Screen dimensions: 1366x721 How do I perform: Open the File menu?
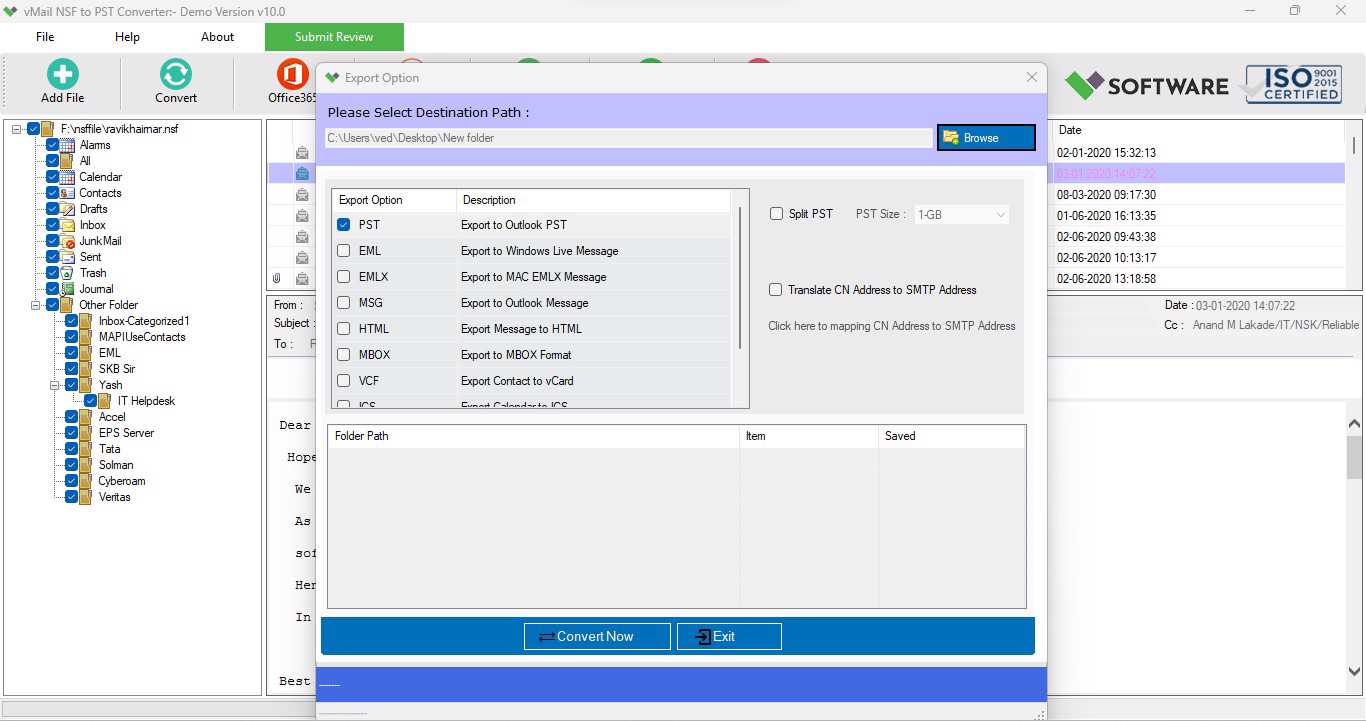point(45,37)
